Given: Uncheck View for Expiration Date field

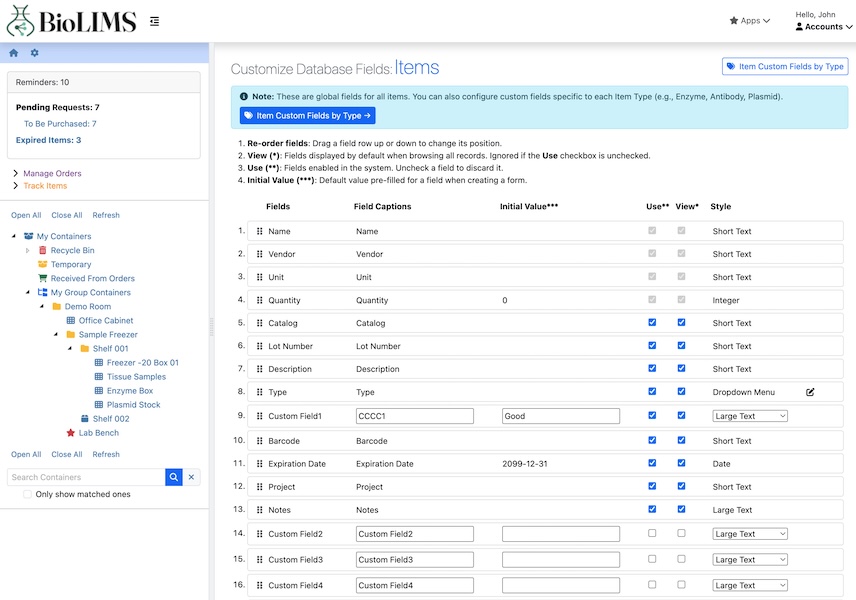Looking at the screenshot, I should pos(681,463).
